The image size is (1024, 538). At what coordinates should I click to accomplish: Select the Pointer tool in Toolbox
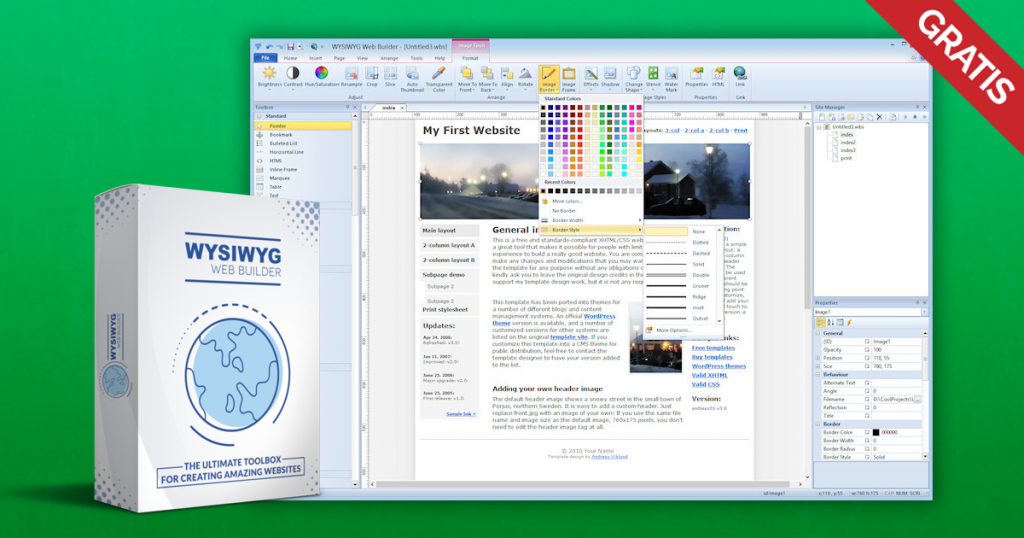(x=278, y=126)
